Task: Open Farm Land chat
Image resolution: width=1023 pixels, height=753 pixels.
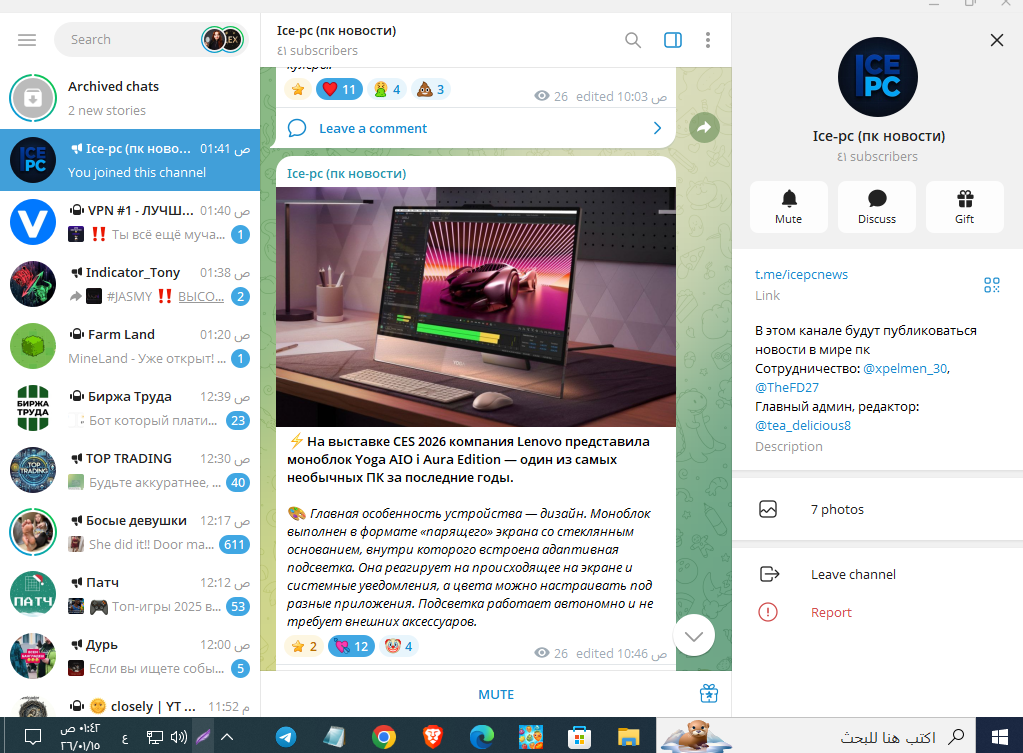Action: (130, 346)
